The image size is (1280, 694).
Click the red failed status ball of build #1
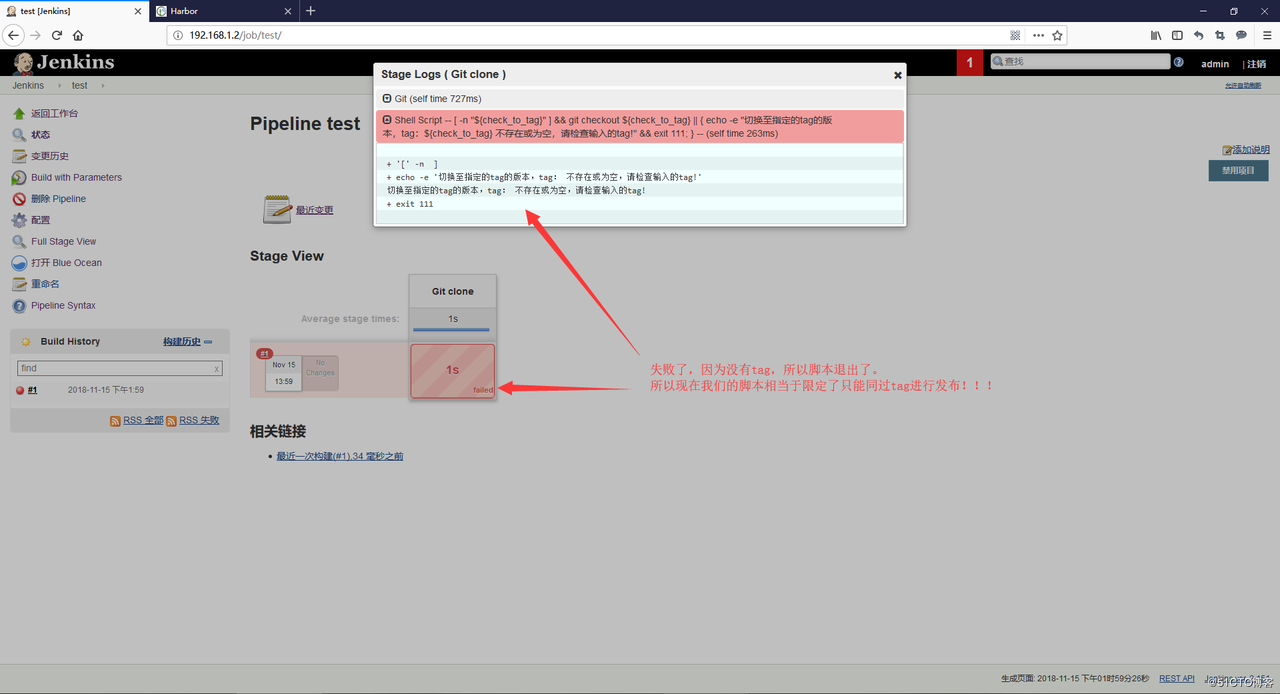(20, 391)
